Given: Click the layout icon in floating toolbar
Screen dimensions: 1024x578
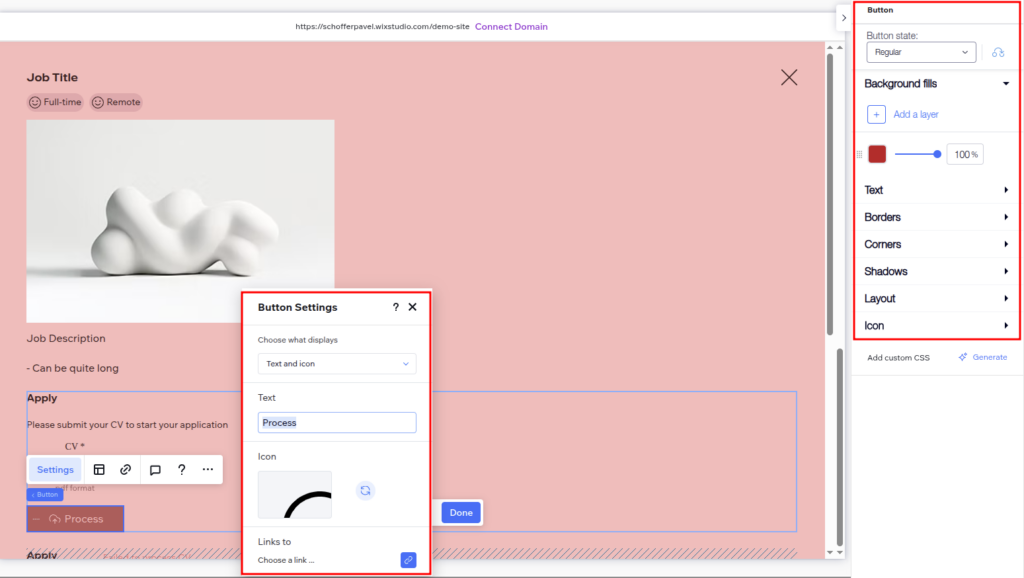Looking at the screenshot, I should coord(99,469).
